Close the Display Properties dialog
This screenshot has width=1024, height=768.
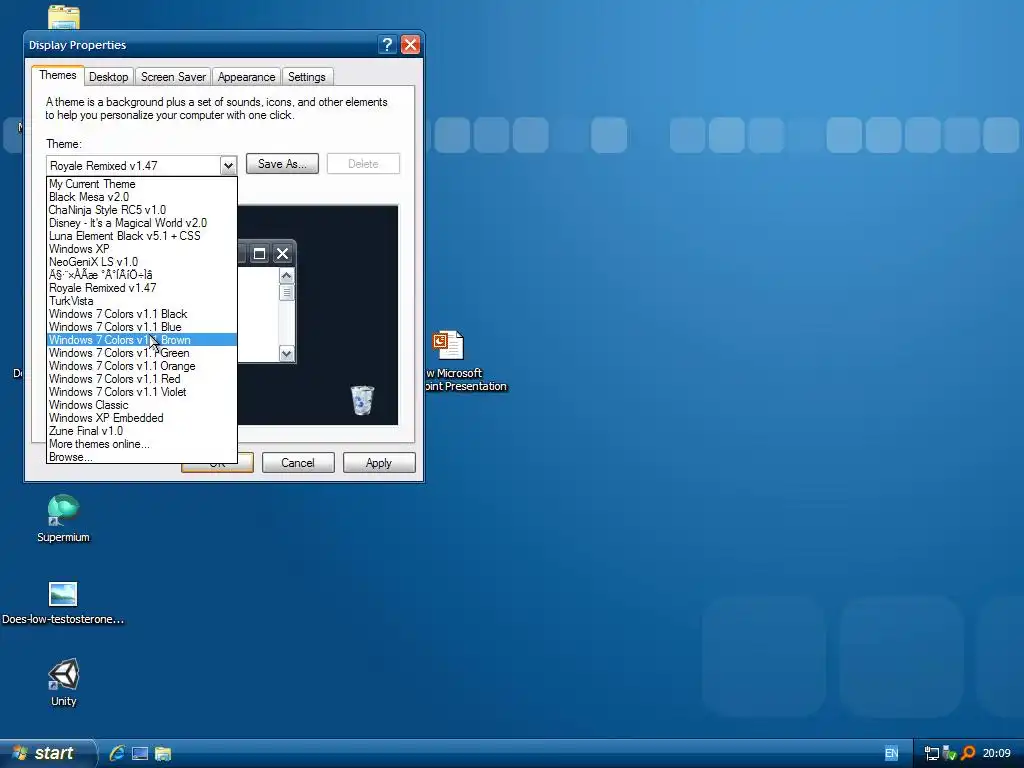tap(410, 44)
